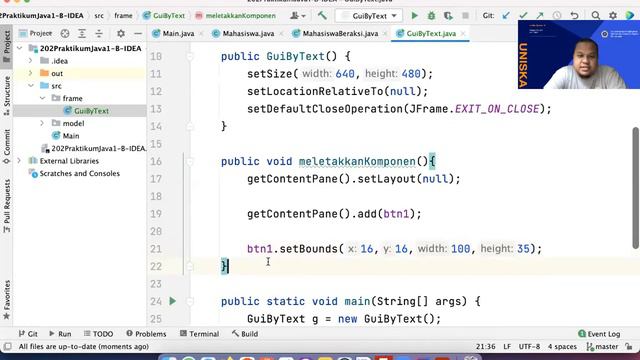
Task: Click the GuiByText breadcrumb in navigation bar
Action: tap(164, 16)
